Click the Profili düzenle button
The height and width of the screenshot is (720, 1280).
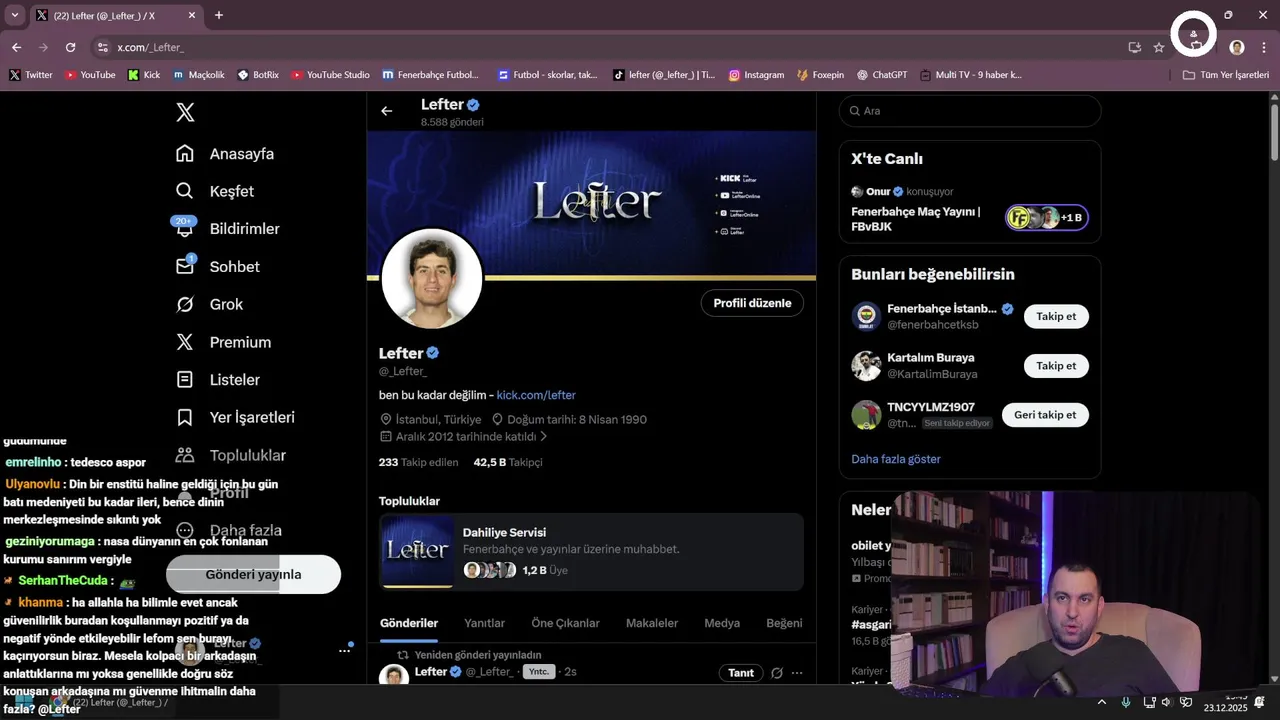click(x=752, y=303)
